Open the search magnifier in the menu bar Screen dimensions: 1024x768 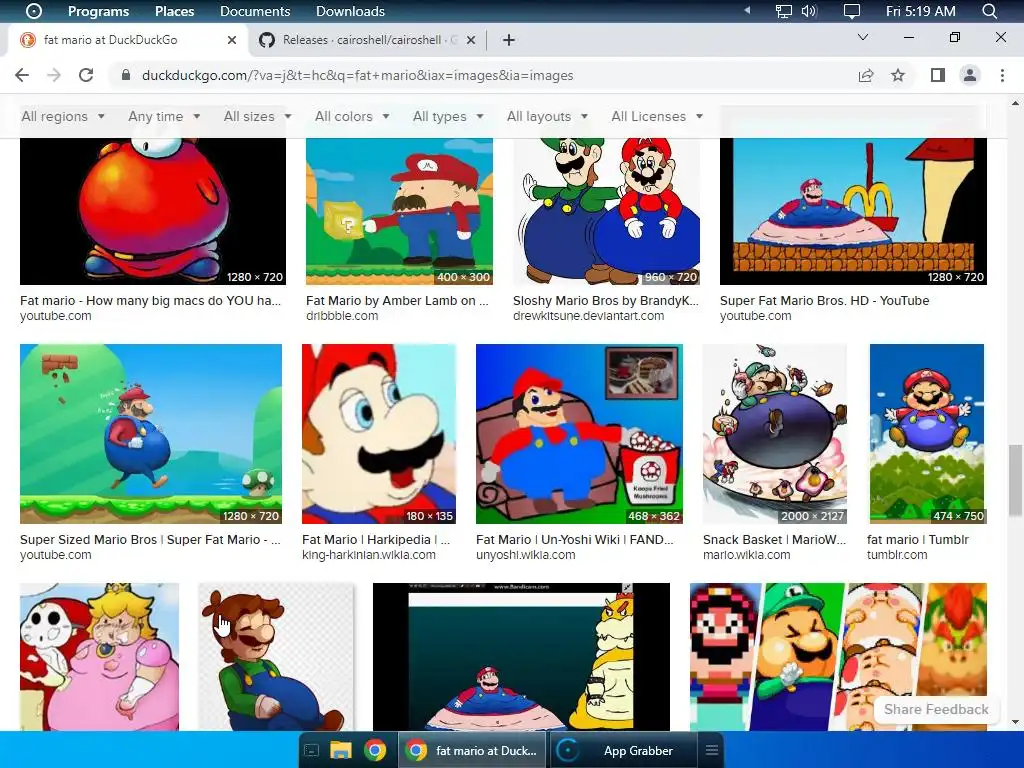coord(989,11)
